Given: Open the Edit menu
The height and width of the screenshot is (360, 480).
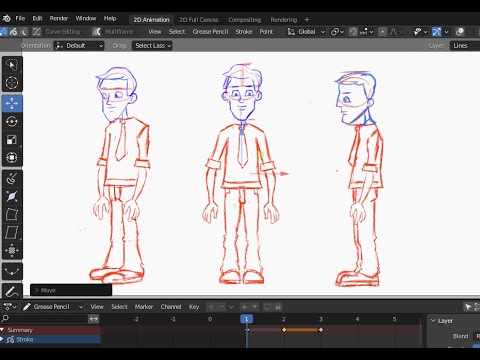Looking at the screenshot, I should (37, 19).
